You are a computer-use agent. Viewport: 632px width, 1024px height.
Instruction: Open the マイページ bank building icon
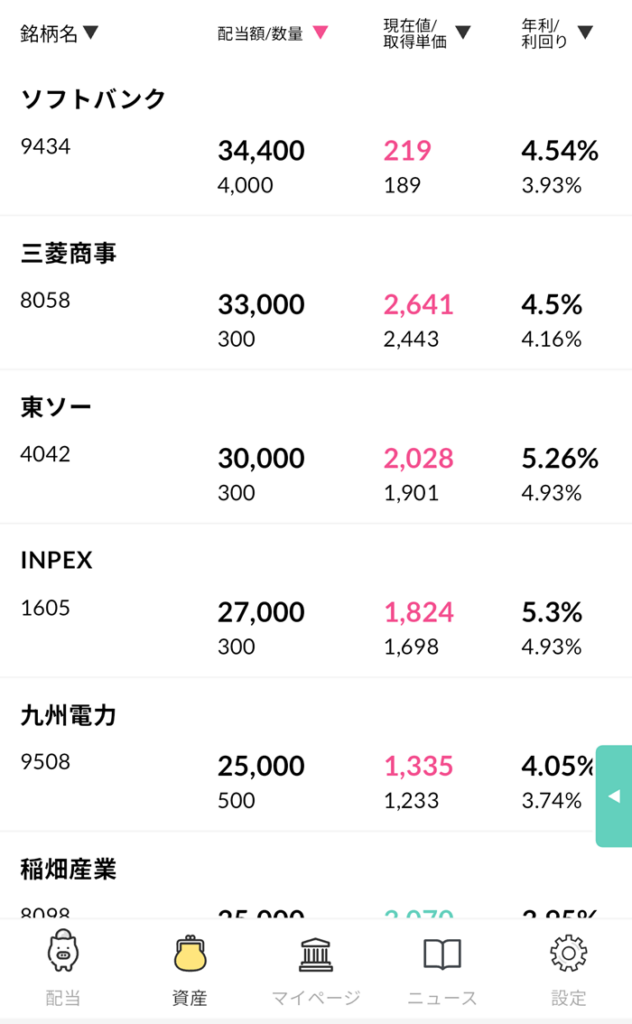point(315,954)
